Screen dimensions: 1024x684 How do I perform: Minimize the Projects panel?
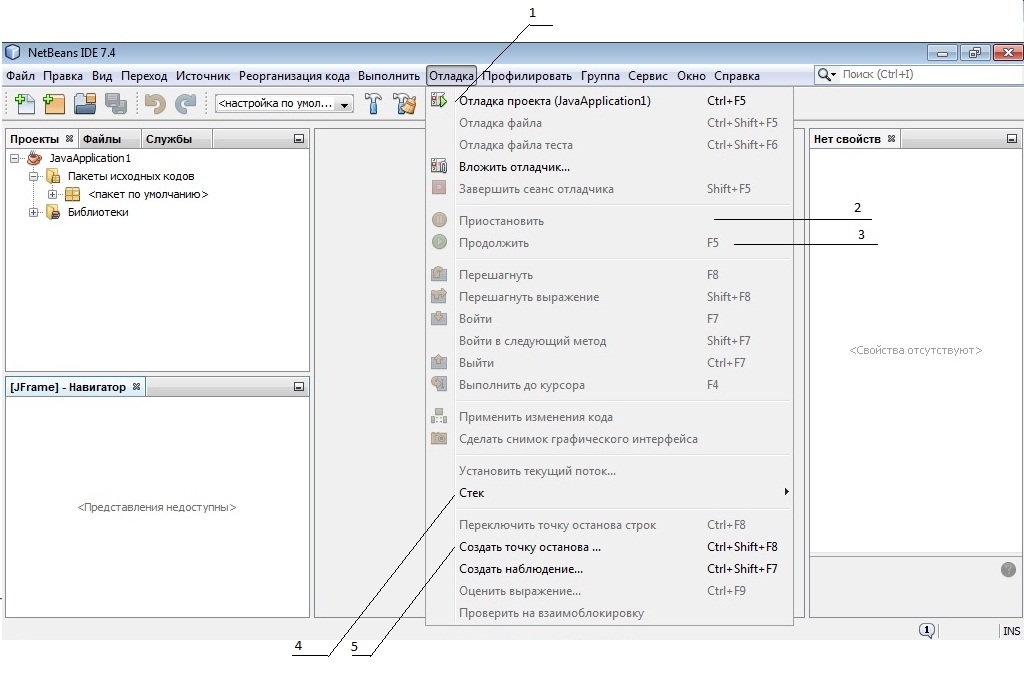click(x=298, y=138)
